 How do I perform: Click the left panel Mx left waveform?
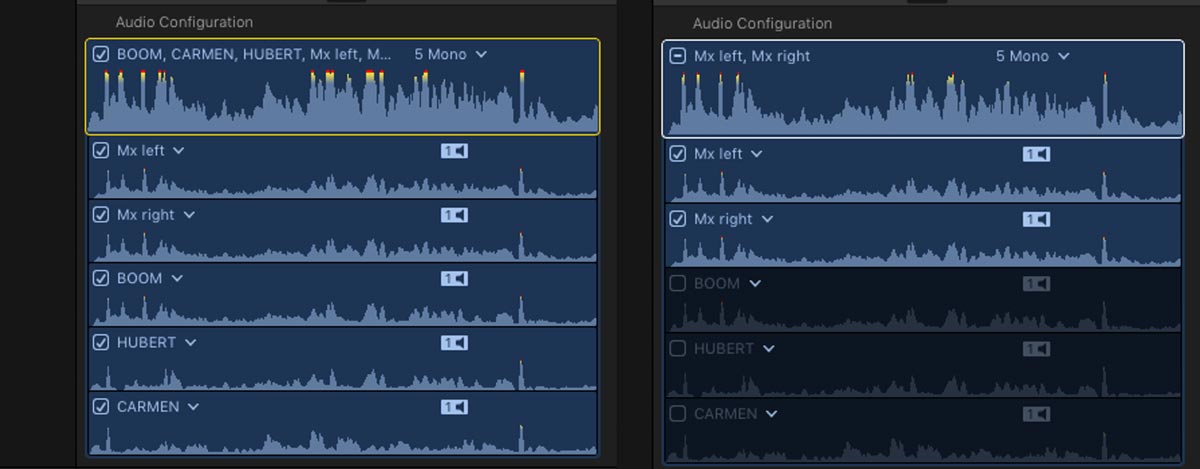coord(343,181)
